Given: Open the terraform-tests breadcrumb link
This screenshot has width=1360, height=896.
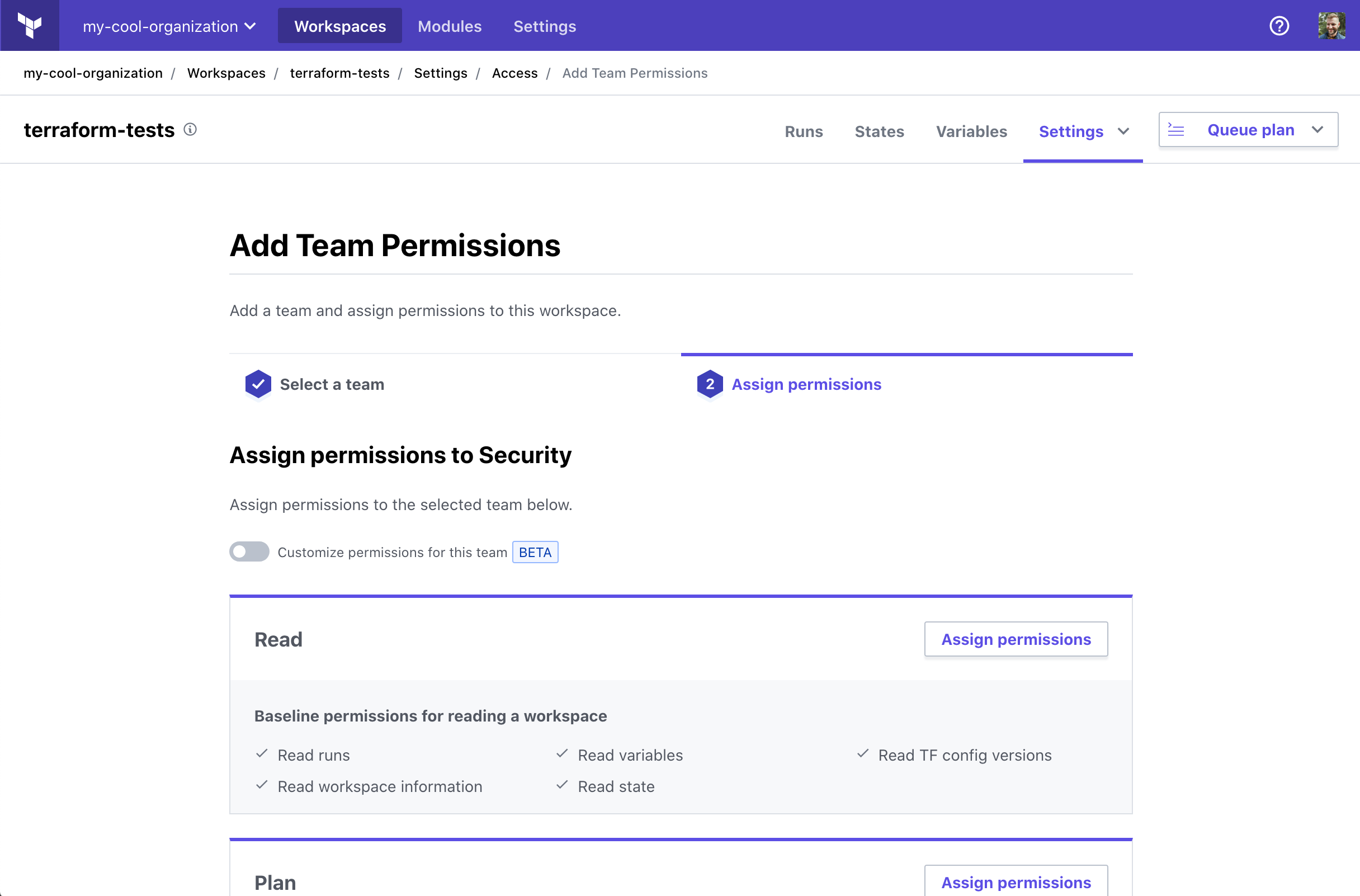Looking at the screenshot, I should (x=339, y=73).
